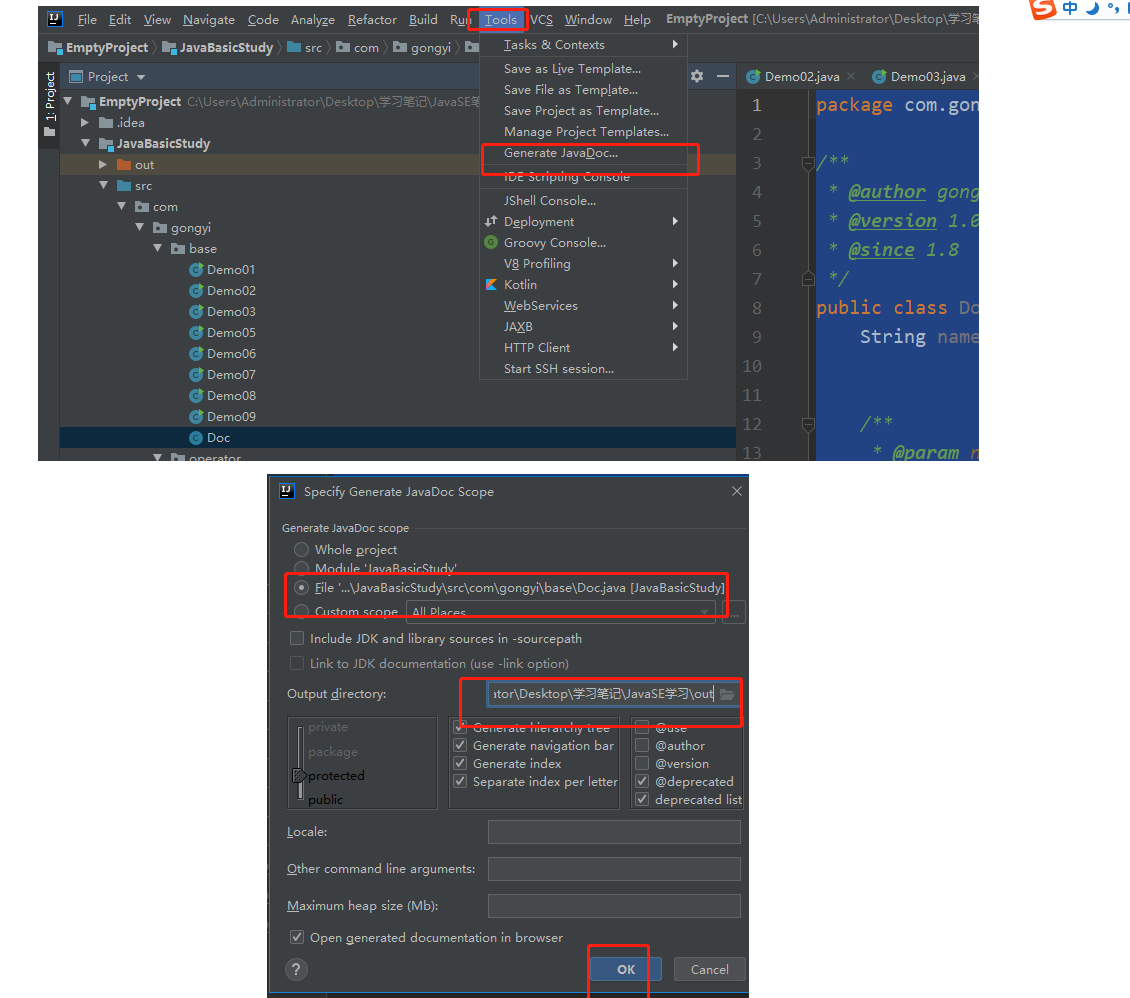Toggle the @deprecated checkbox
Screen dimensions: 1130x998
click(x=641, y=781)
